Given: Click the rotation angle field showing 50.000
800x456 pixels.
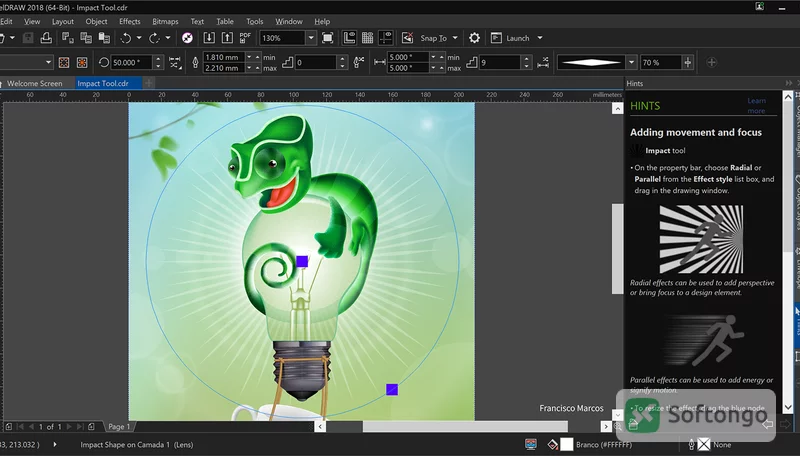Looking at the screenshot, I should (x=132, y=63).
